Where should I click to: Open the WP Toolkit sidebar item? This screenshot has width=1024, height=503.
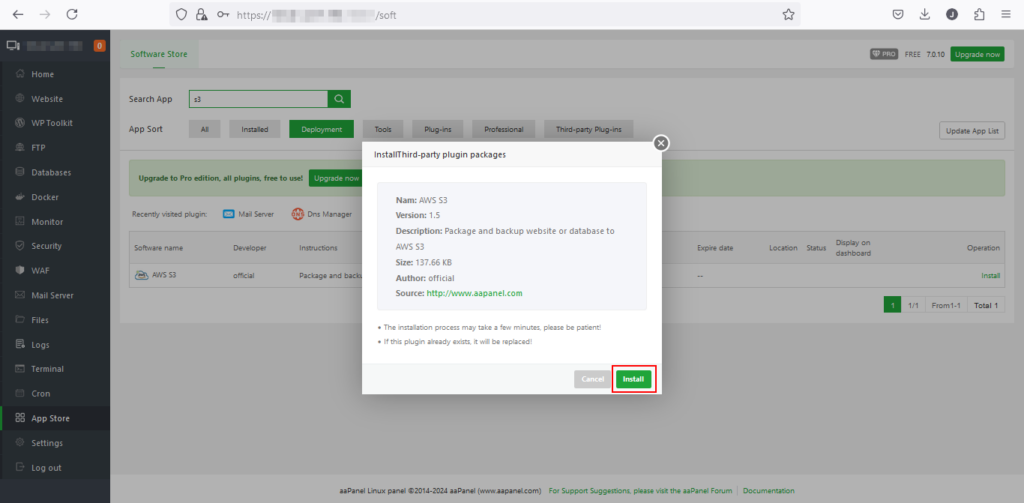51,123
